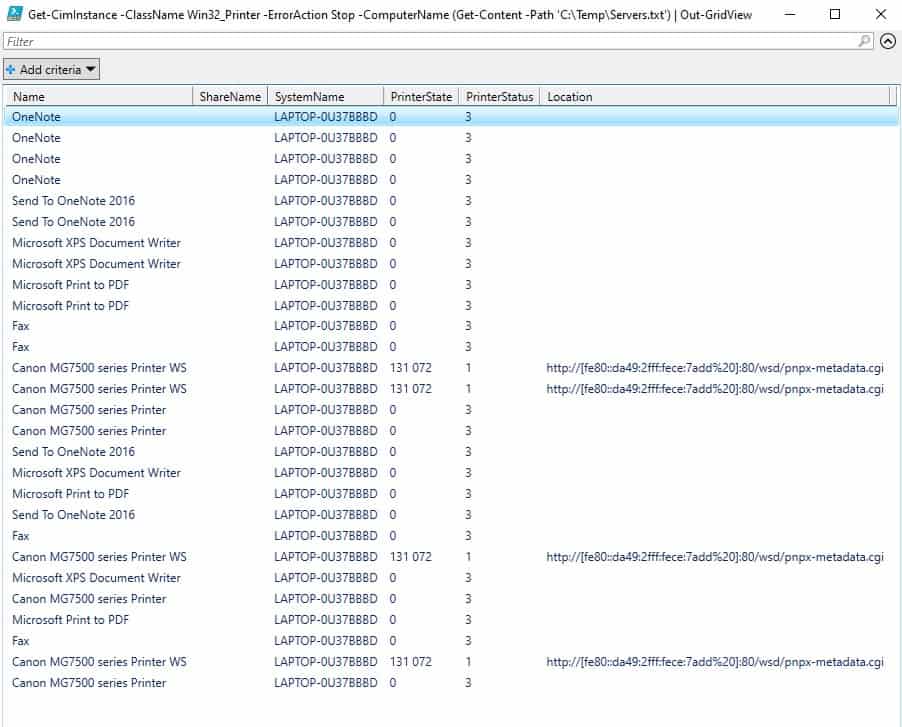902x727 pixels.
Task: Sort by the ShareName column header
Action: click(230, 97)
